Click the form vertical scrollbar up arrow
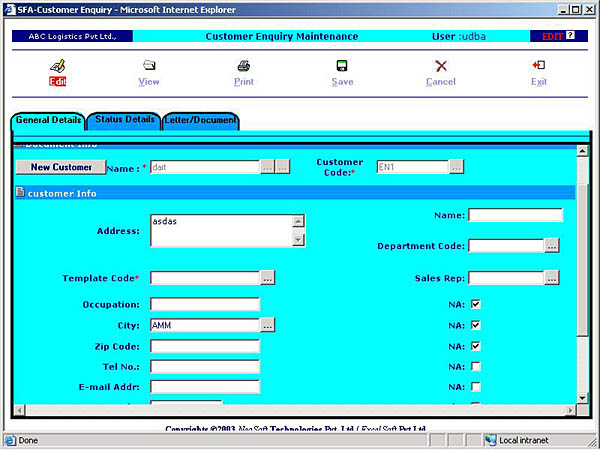 [582, 151]
